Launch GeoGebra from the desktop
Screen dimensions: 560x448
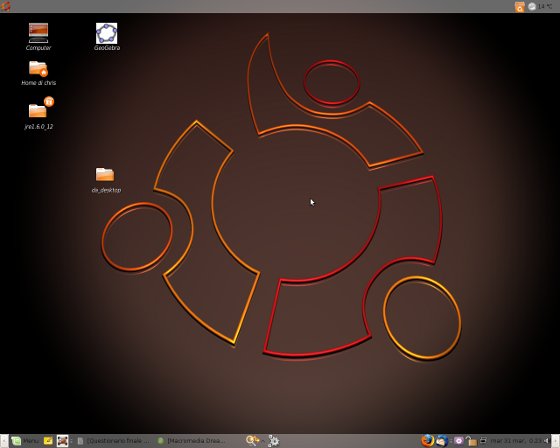pyautogui.click(x=106, y=36)
